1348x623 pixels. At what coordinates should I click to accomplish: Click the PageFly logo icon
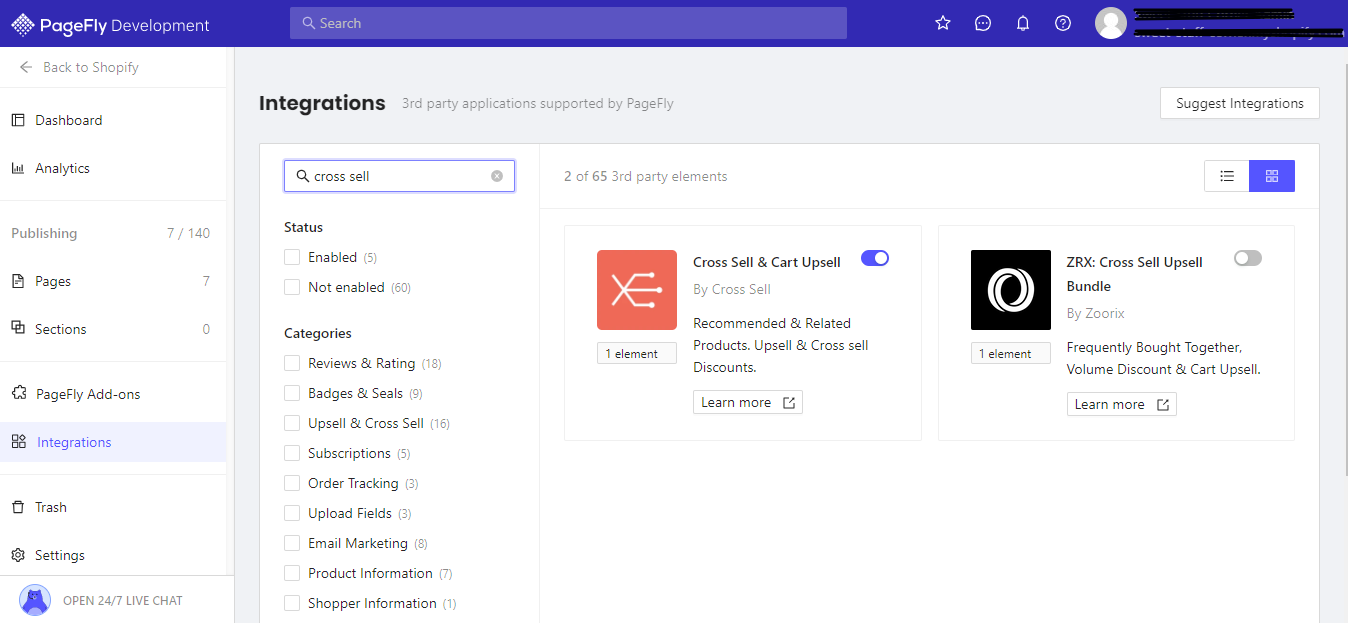pos(22,25)
